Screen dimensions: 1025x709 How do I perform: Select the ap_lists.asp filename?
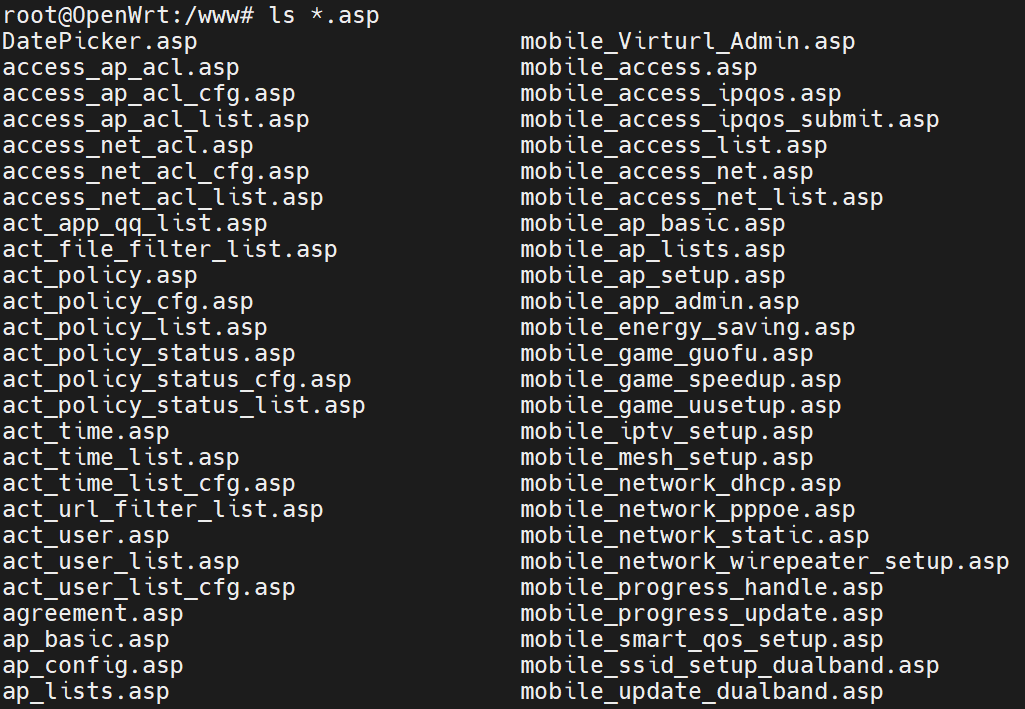(x=86, y=692)
